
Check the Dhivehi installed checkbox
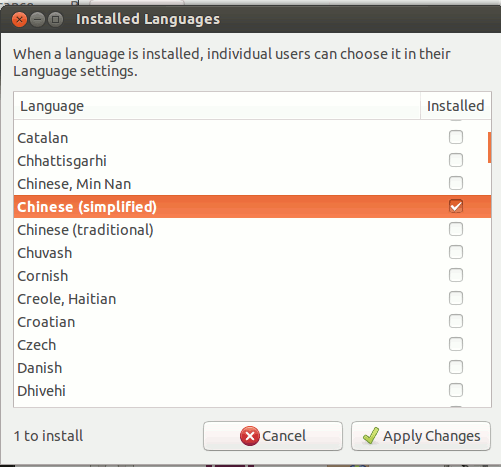coord(456,390)
